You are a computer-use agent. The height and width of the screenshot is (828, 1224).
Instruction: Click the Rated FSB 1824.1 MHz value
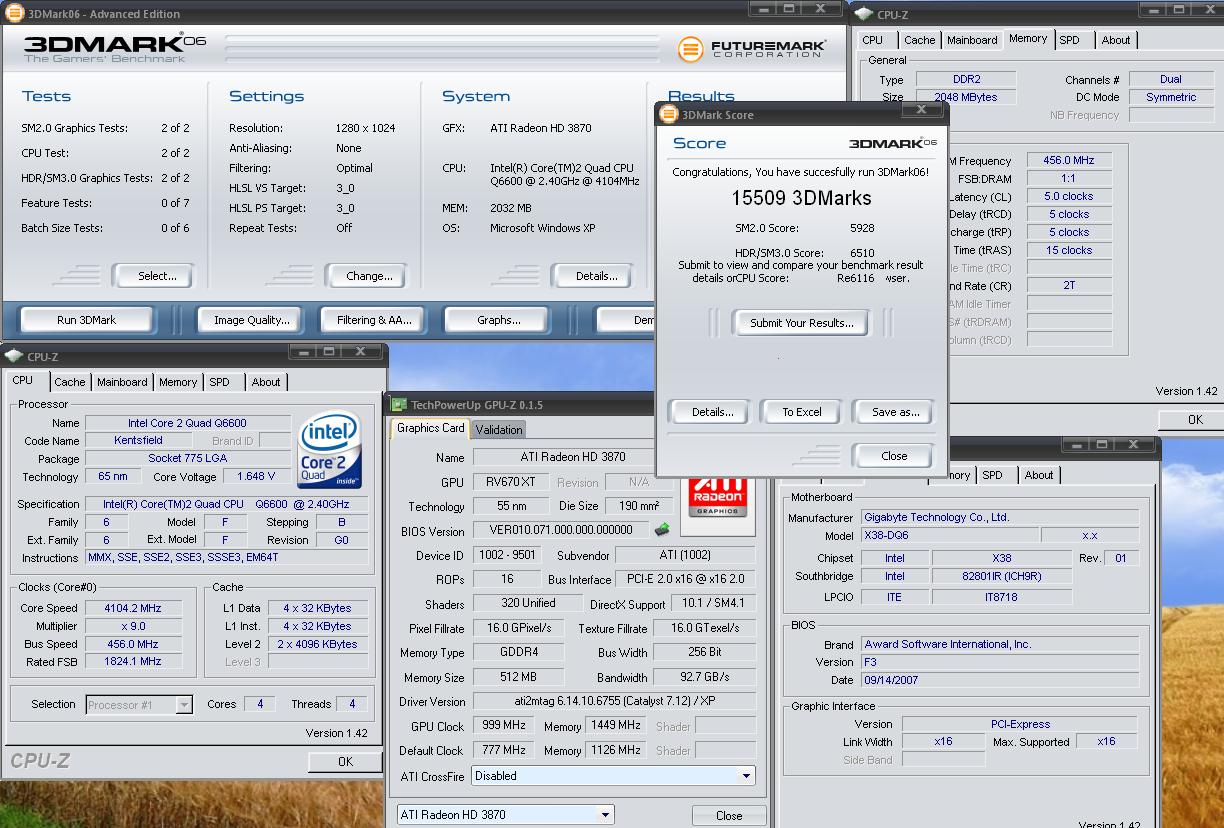click(x=132, y=662)
